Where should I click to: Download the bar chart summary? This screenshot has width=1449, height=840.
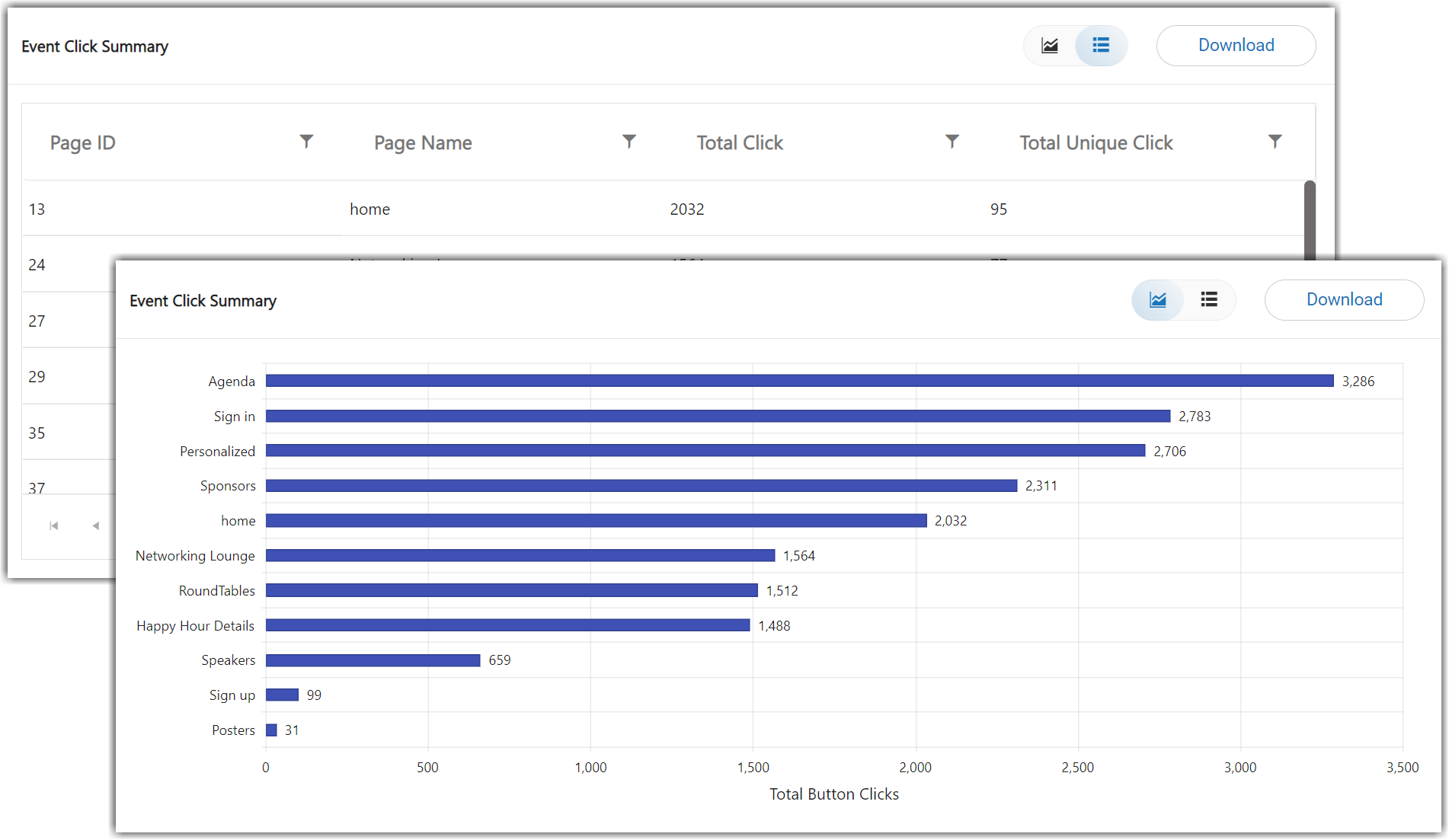pyautogui.click(x=1344, y=300)
